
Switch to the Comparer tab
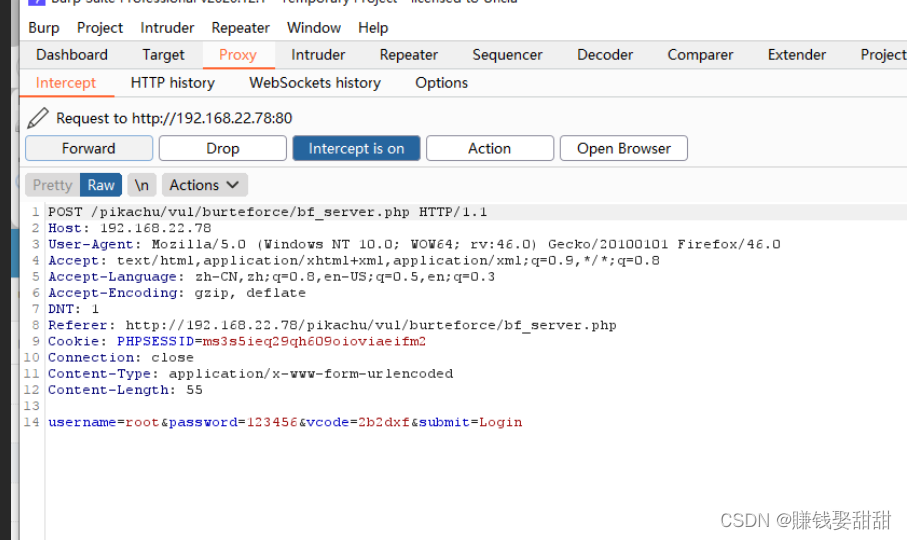[700, 55]
